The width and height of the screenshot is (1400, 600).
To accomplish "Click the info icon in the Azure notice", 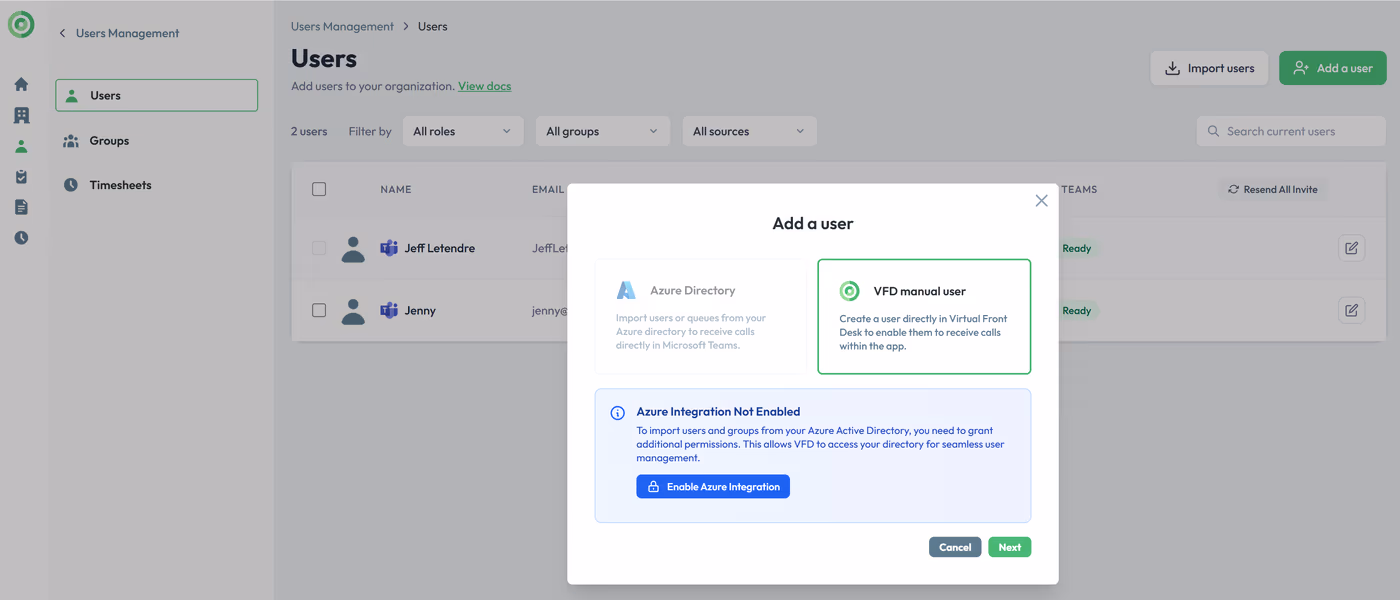I will click(618, 412).
